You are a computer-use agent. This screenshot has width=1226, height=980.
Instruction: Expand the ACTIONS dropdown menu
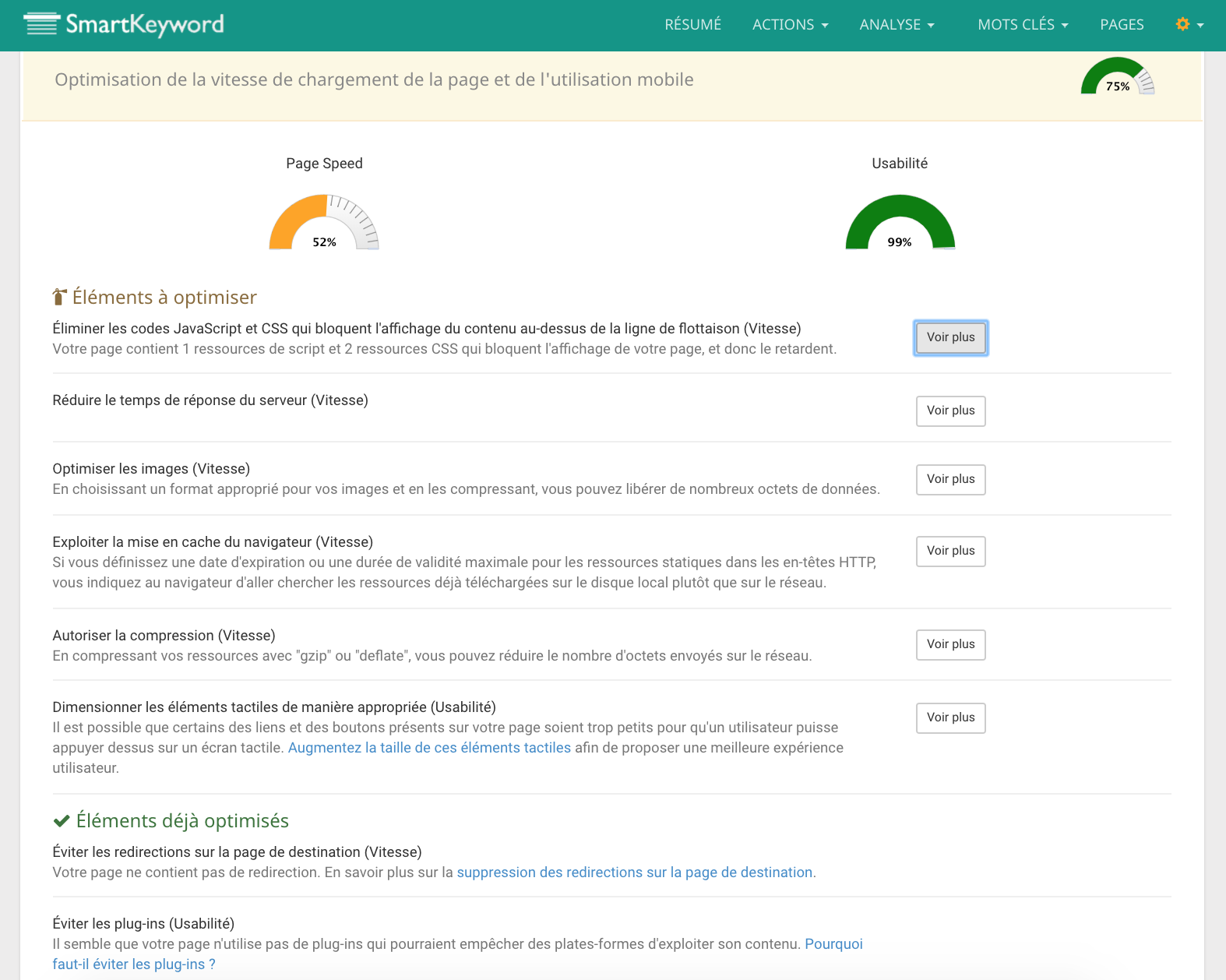click(790, 24)
